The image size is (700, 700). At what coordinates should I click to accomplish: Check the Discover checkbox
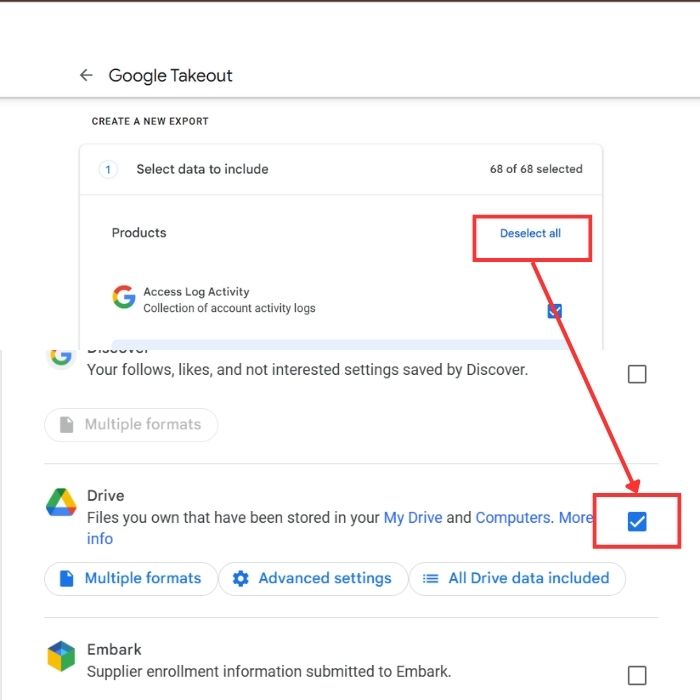(x=637, y=374)
